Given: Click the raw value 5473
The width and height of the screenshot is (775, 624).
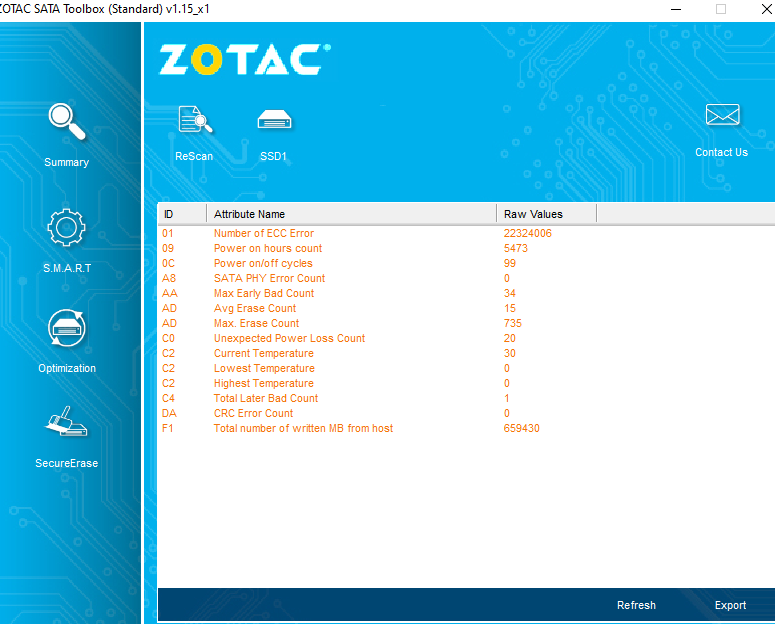Looking at the screenshot, I should tap(516, 248).
